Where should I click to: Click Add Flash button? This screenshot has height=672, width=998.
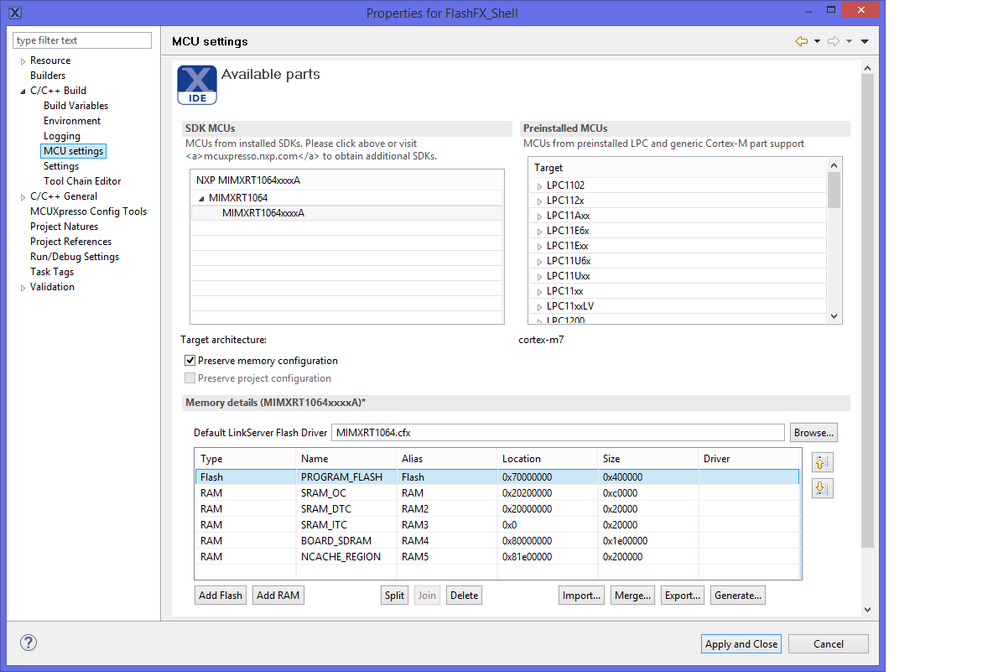[x=220, y=595]
